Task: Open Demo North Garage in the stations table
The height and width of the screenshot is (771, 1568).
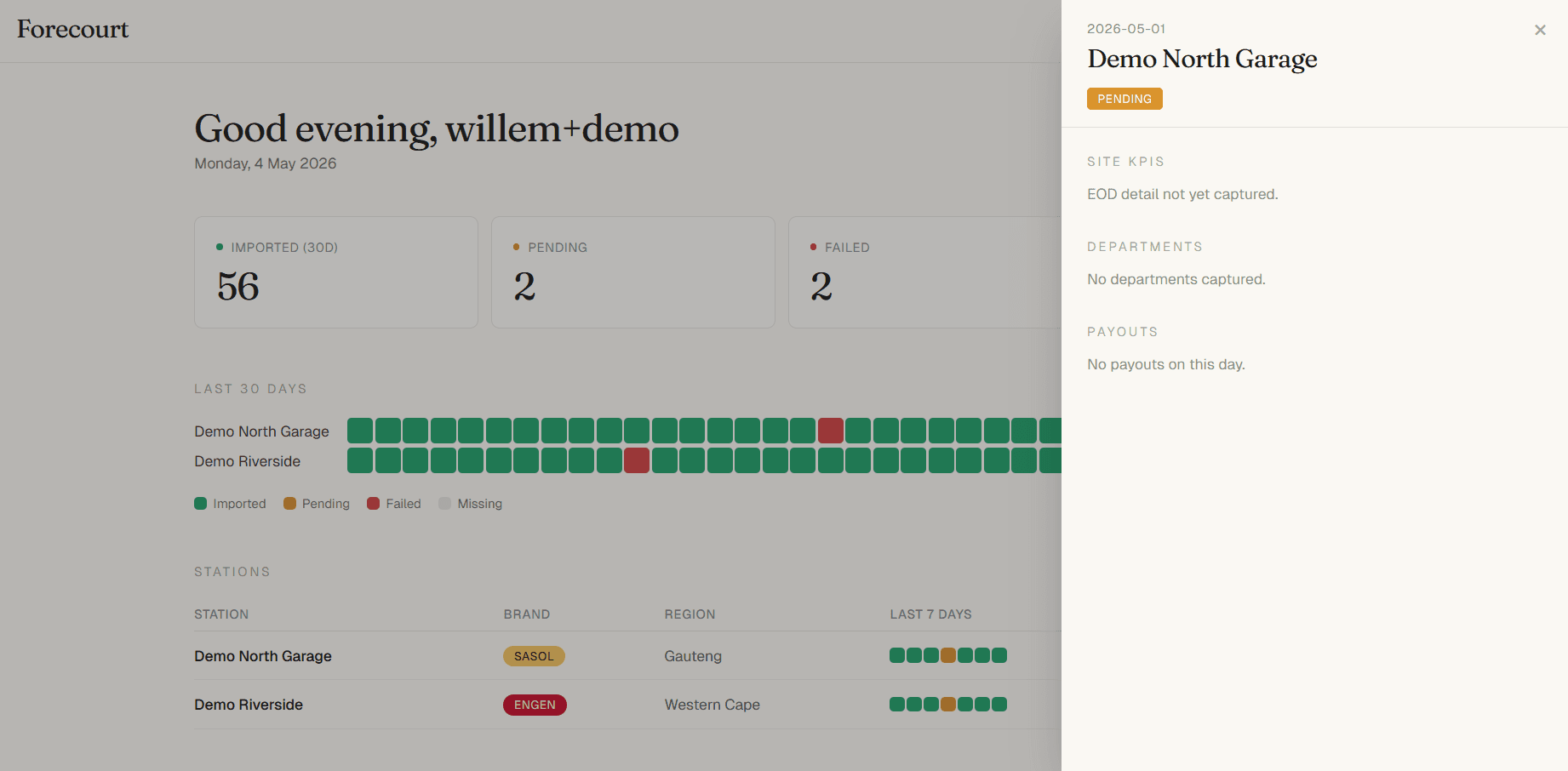Action: click(x=263, y=656)
